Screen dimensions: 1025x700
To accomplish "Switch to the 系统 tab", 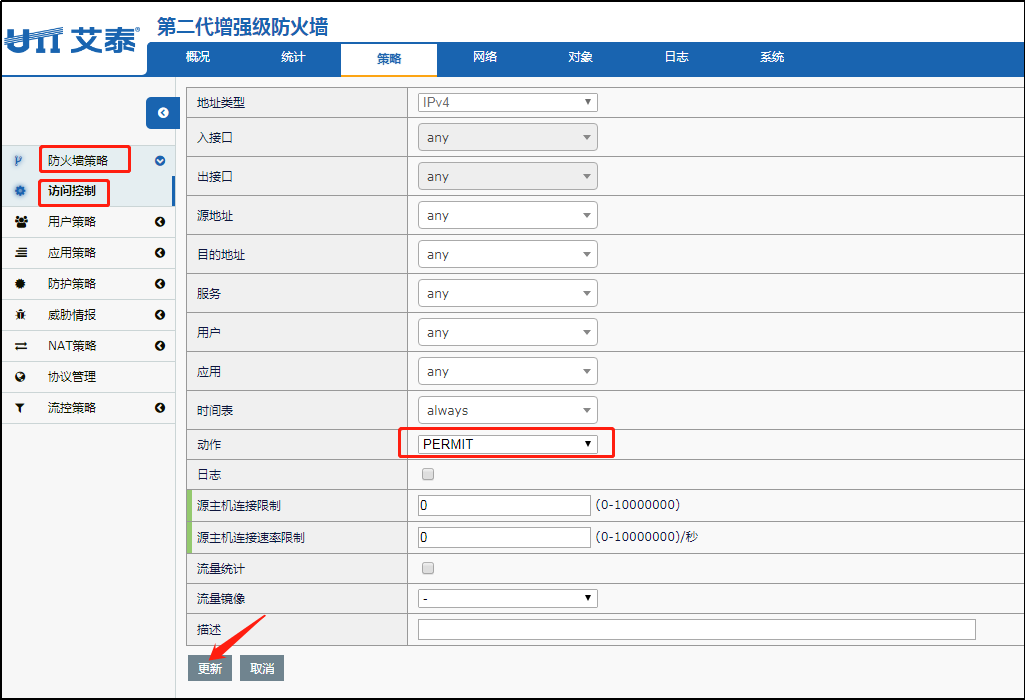I will [772, 58].
